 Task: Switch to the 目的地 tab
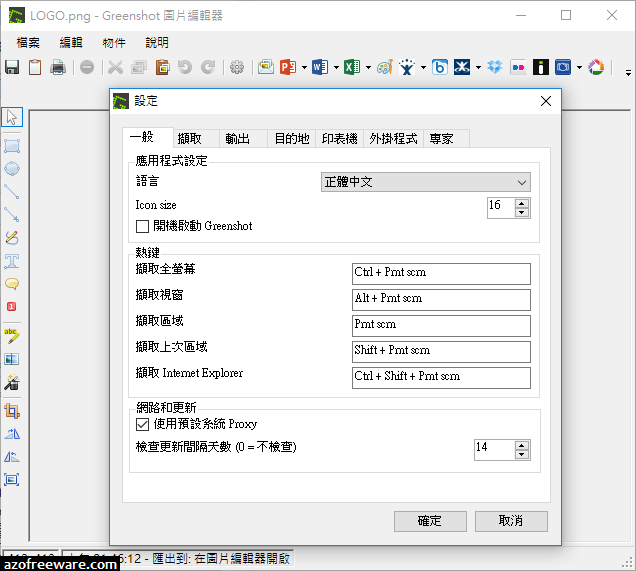[x=292, y=139]
